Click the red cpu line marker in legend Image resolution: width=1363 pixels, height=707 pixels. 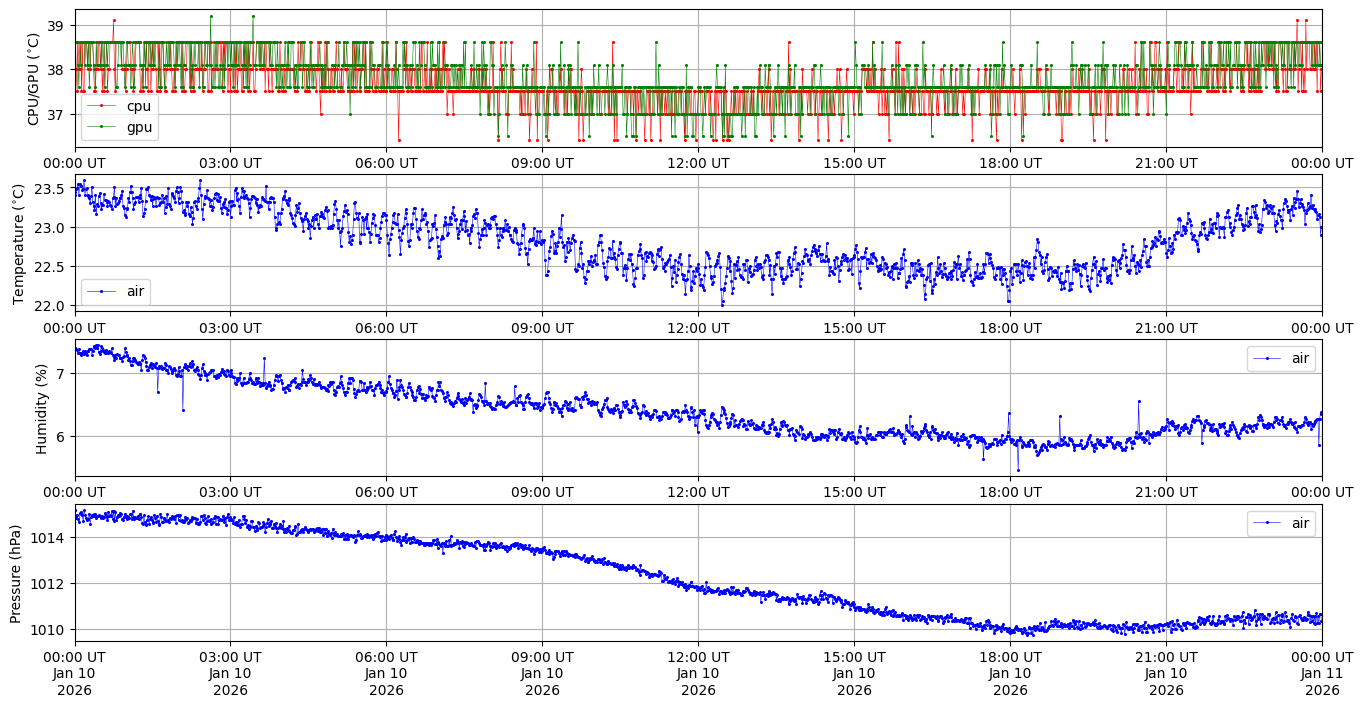pos(101,106)
